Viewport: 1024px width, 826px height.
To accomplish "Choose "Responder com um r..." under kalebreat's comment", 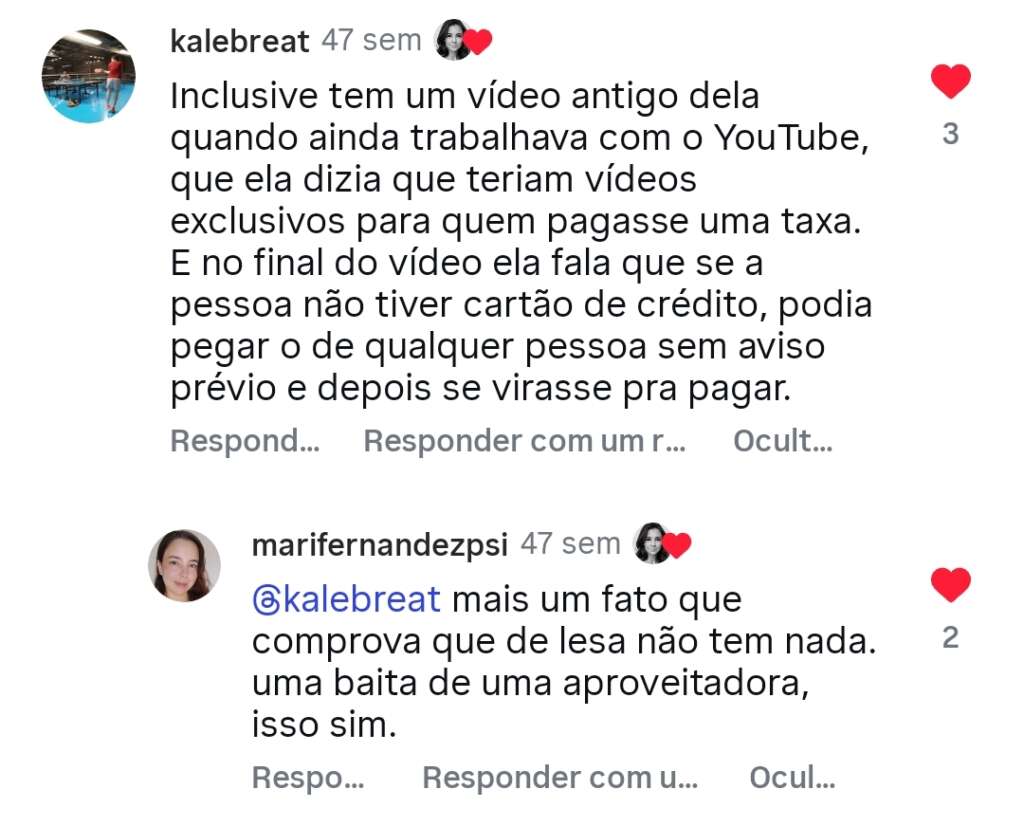I will pos(524,441).
